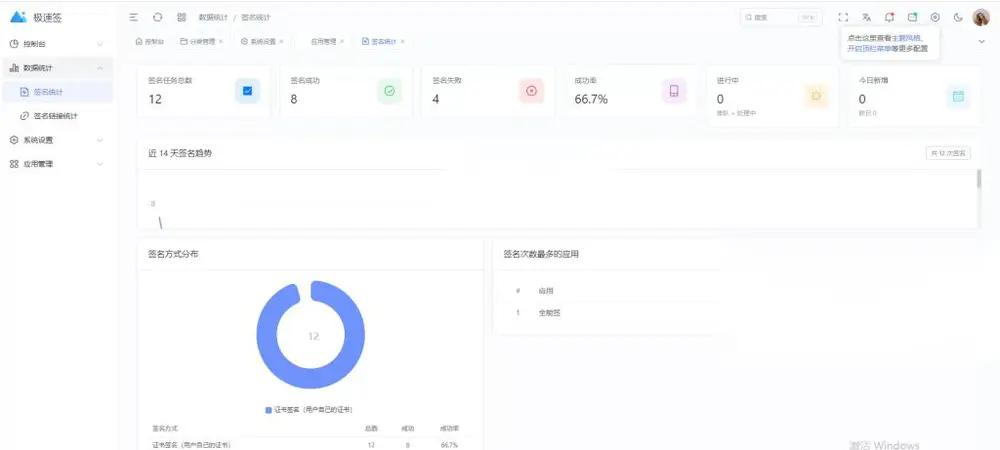Open the notifications bell icon
The image size is (1000, 450).
click(x=890, y=17)
